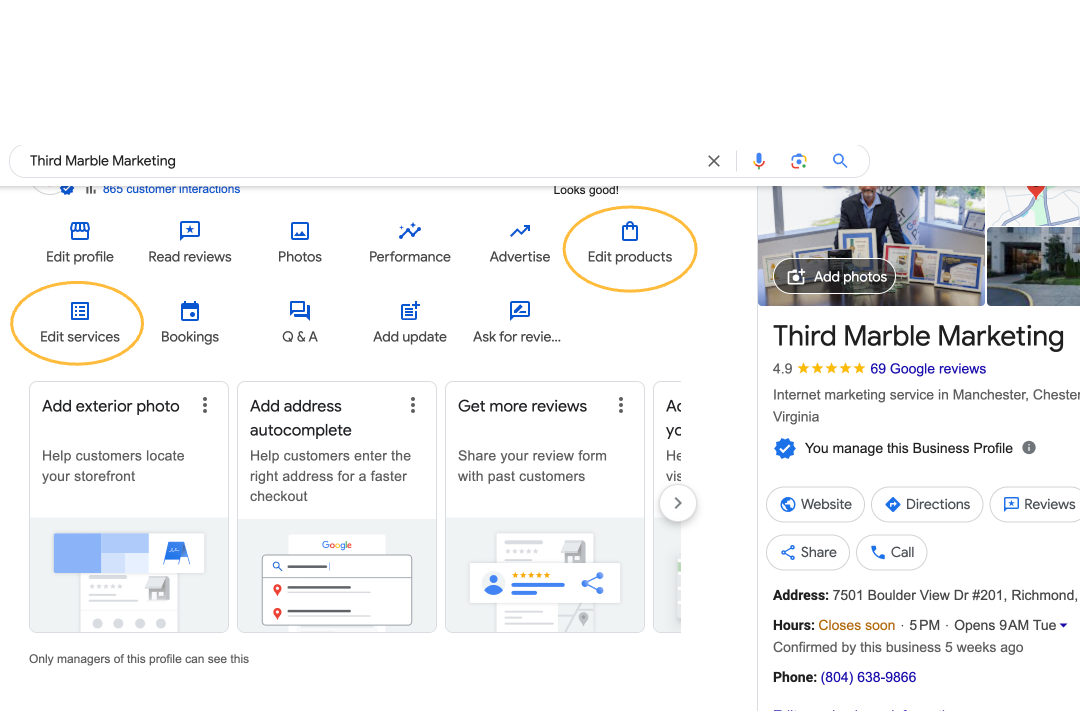The width and height of the screenshot is (1080, 711).
Task: Click the verified checkmark badge
Action: point(785,449)
